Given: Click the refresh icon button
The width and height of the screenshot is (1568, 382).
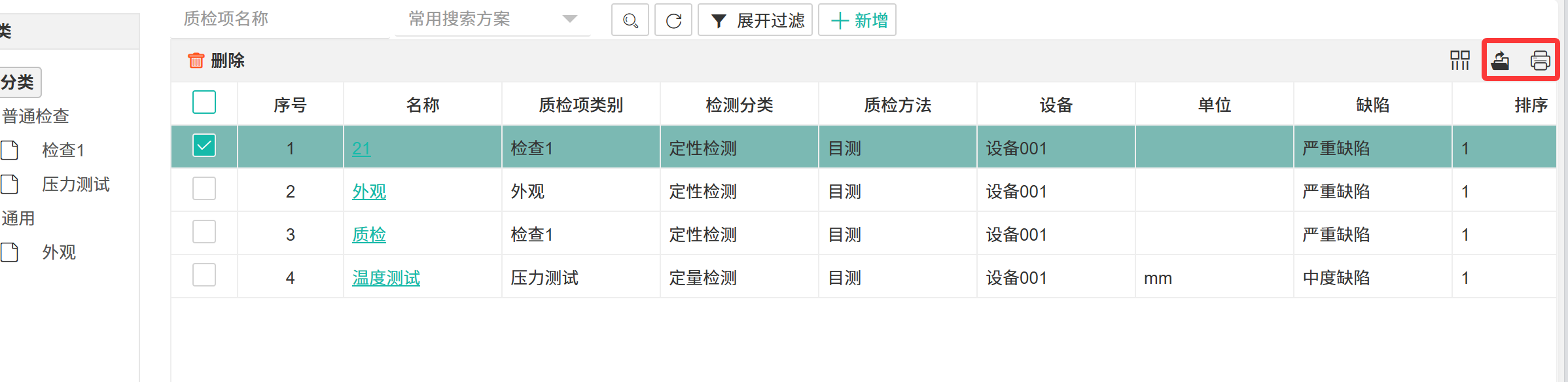Looking at the screenshot, I should 673,20.
